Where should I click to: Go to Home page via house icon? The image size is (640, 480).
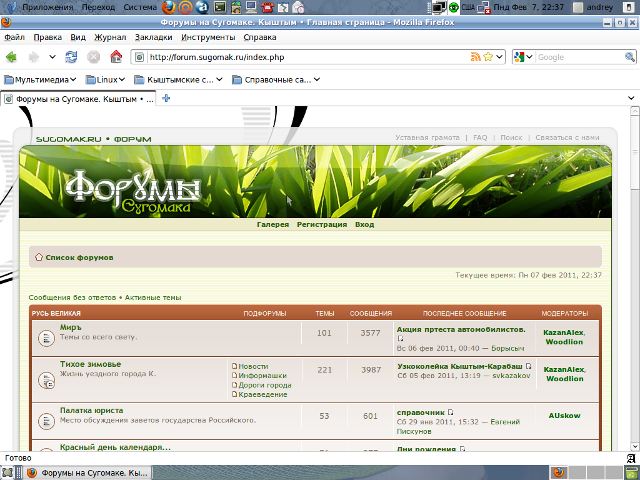coord(116,57)
